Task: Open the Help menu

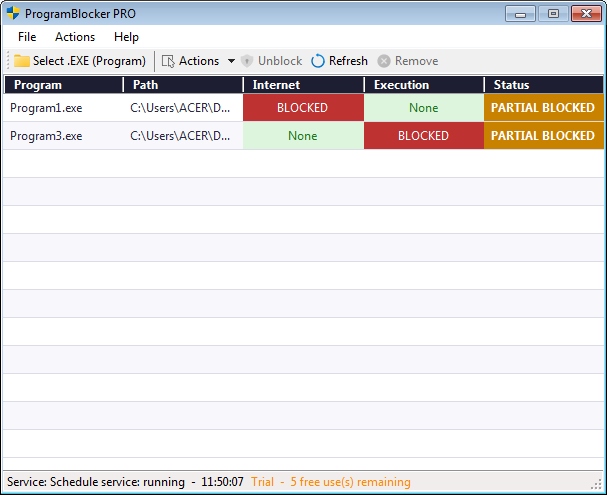Action: point(126,37)
